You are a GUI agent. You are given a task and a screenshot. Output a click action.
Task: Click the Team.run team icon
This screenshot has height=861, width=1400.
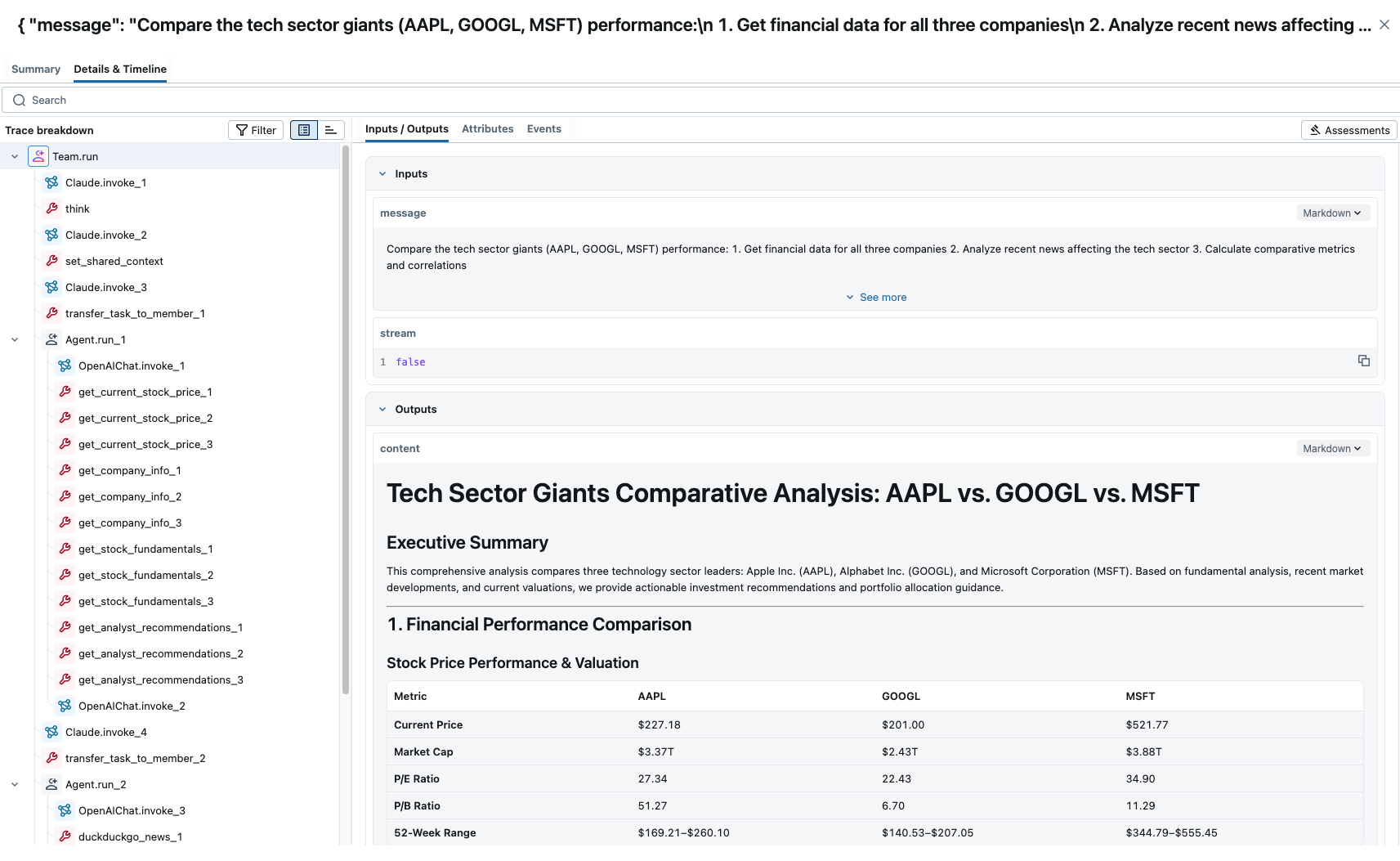click(x=38, y=156)
